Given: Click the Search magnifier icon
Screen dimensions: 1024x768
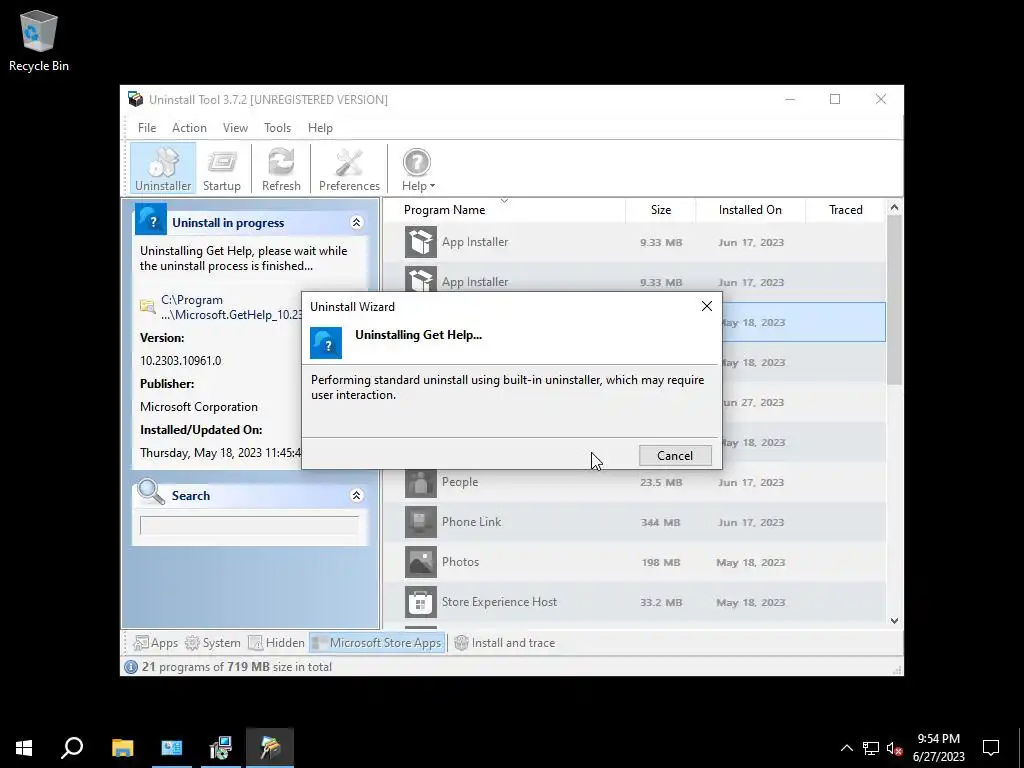Looking at the screenshot, I should (151, 492).
